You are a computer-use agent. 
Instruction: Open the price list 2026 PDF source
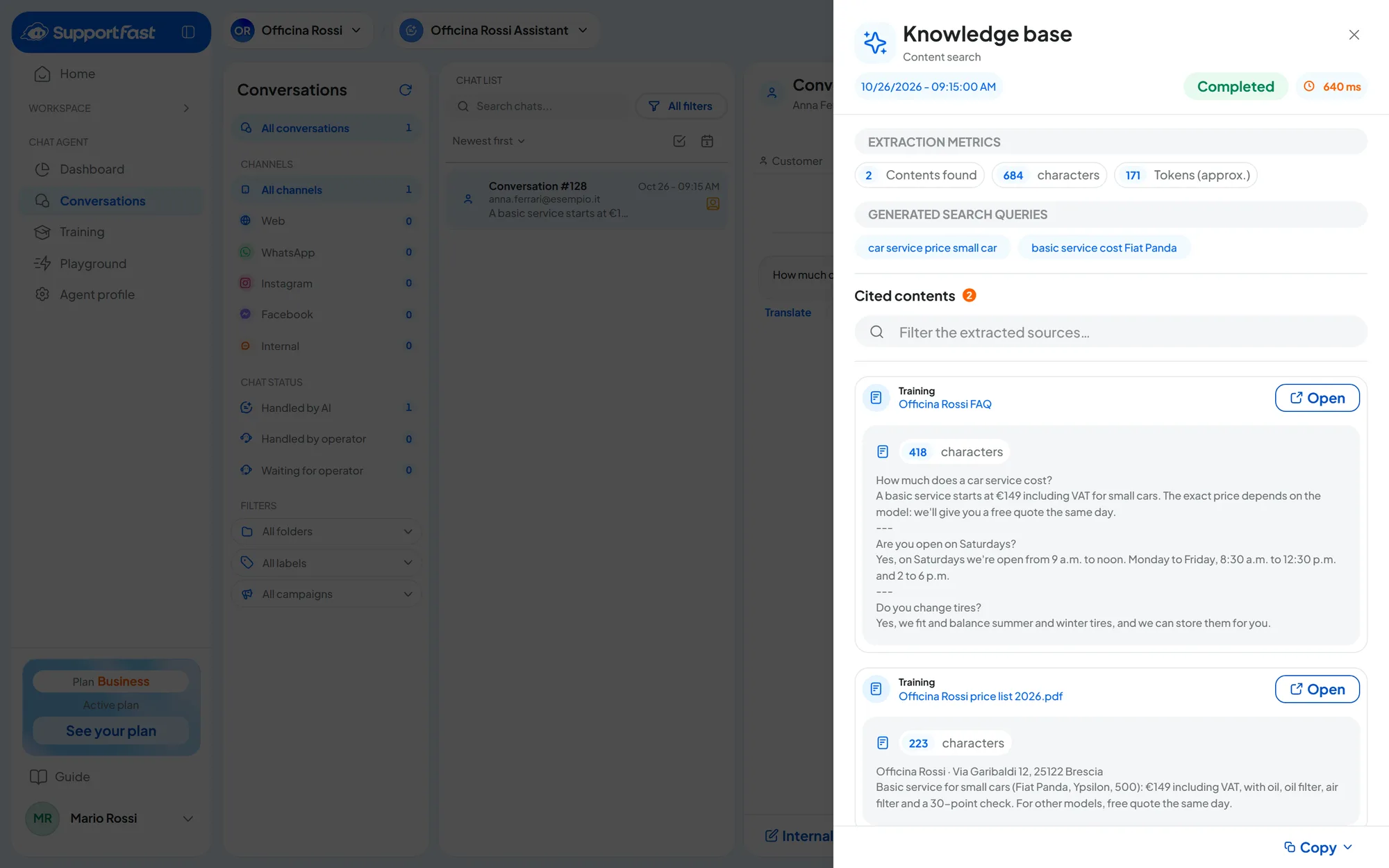pos(1317,690)
